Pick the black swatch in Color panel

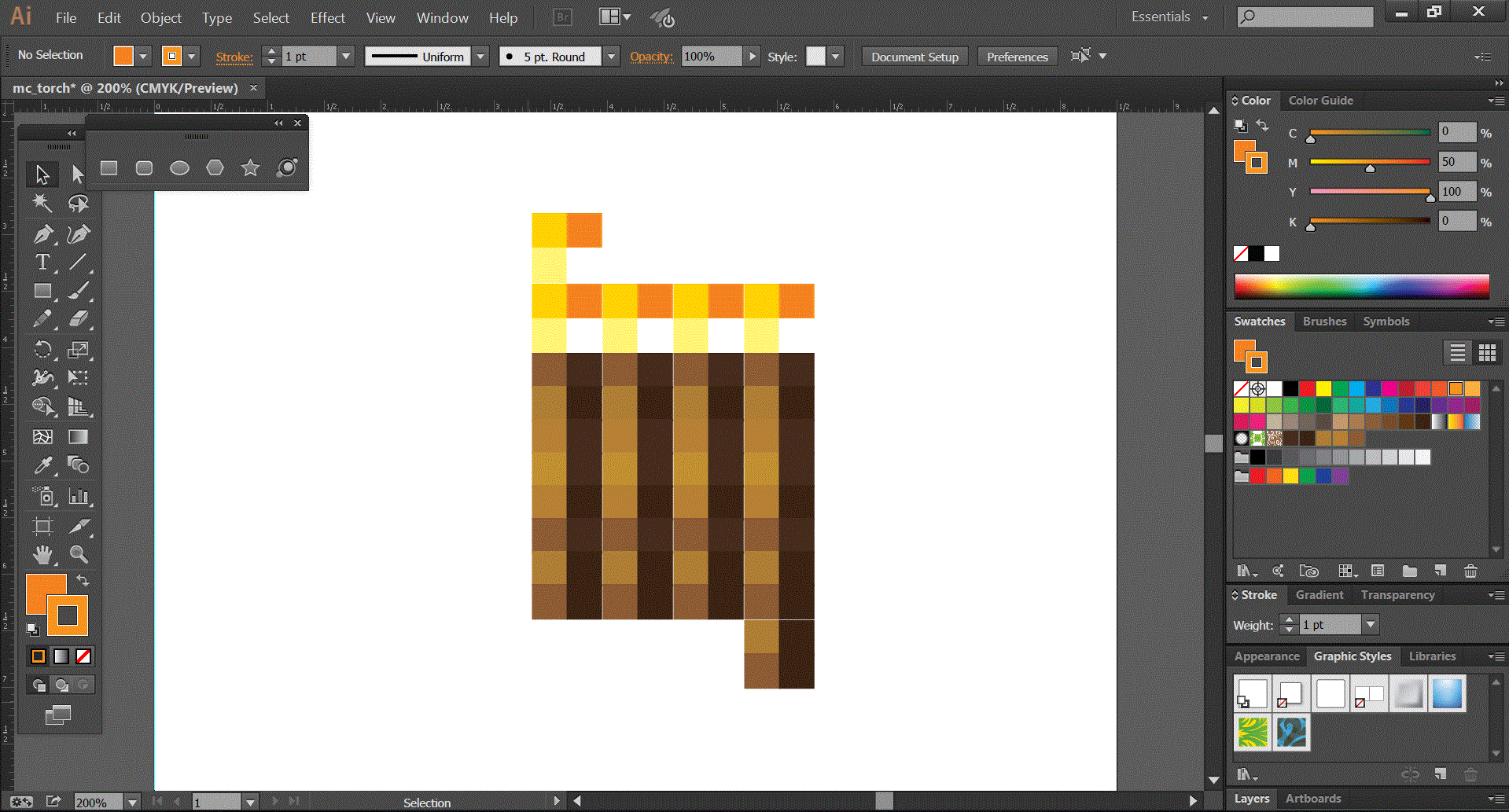pos(1257,253)
